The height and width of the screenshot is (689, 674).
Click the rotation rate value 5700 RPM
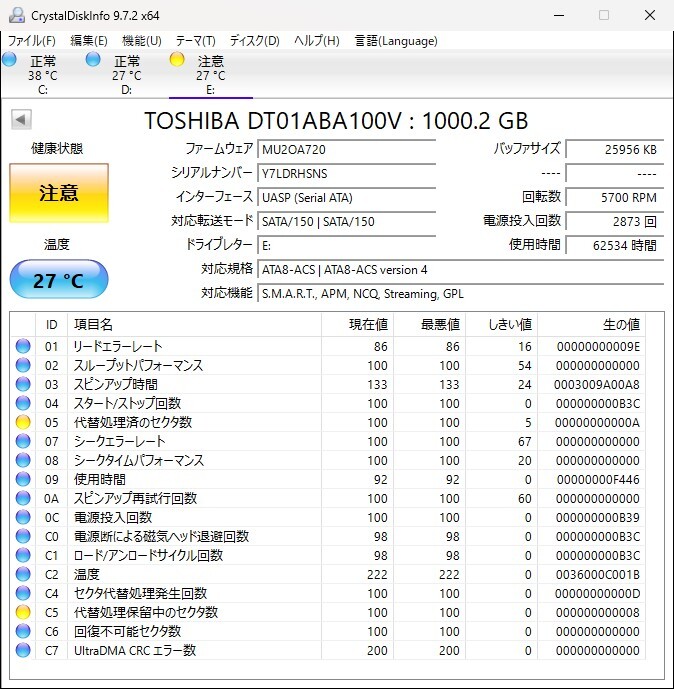(615, 198)
